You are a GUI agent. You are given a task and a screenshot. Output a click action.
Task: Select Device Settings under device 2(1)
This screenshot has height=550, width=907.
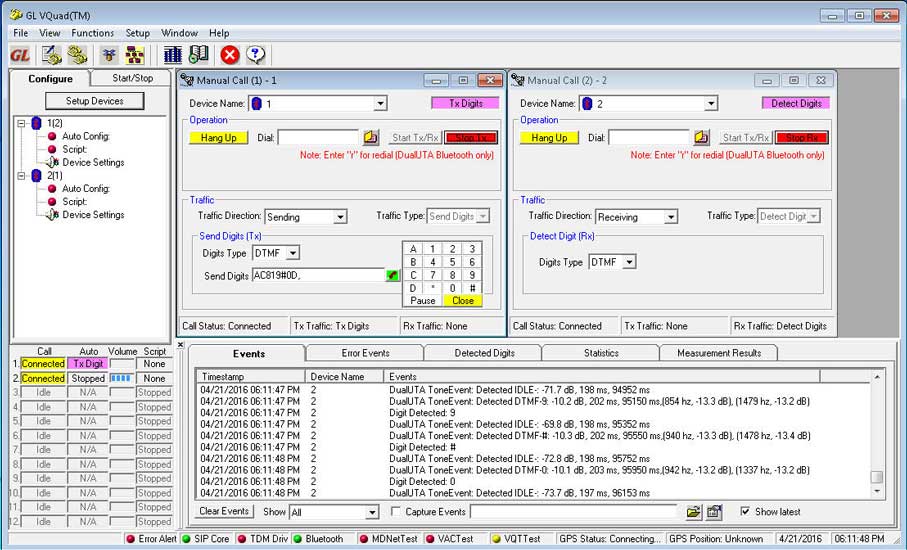click(x=93, y=215)
